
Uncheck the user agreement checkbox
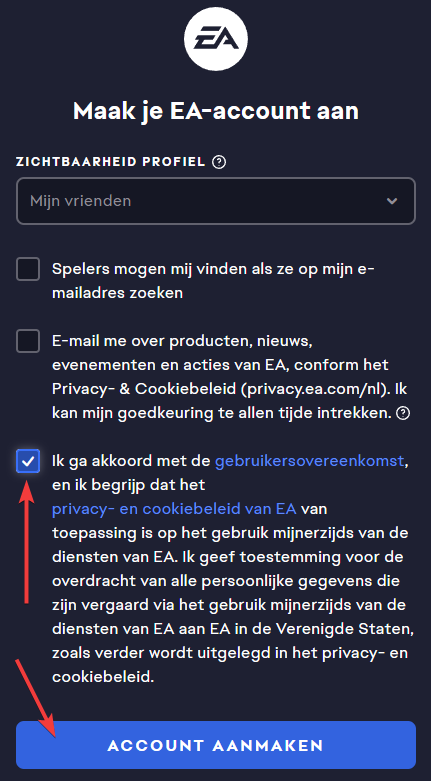pyautogui.click(x=28, y=461)
